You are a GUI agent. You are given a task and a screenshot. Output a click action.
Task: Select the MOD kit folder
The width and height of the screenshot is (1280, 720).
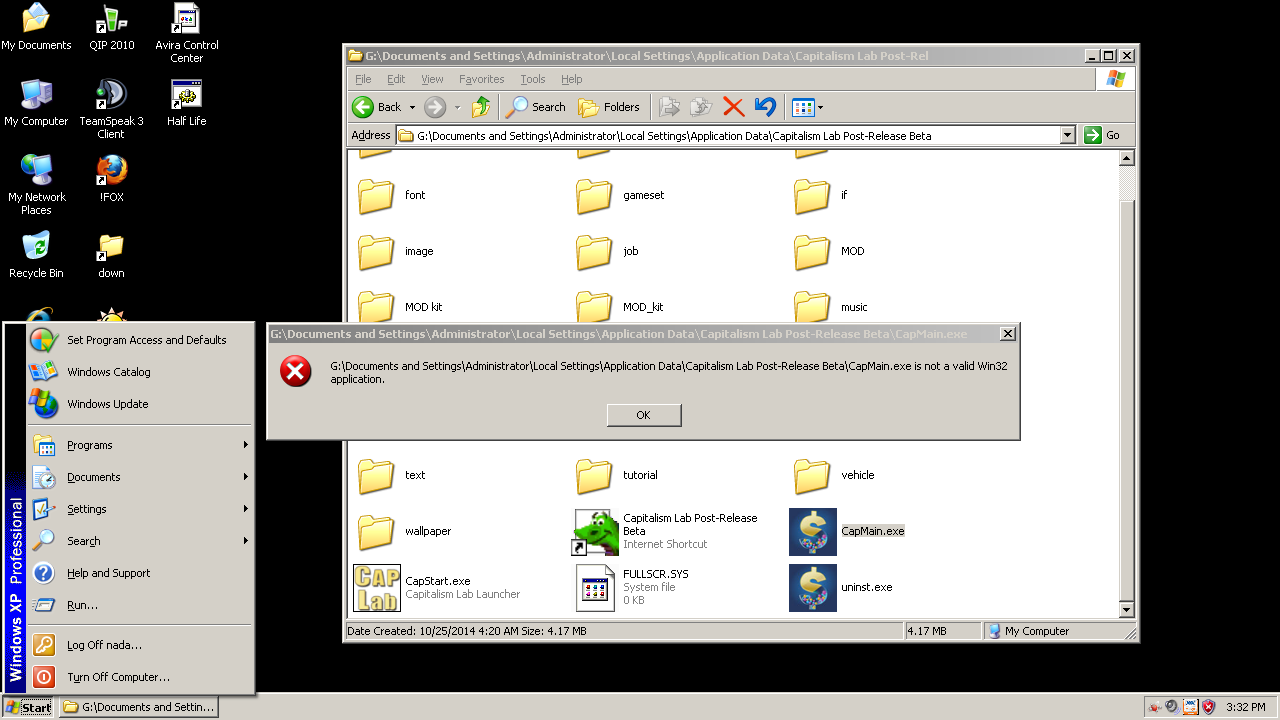click(x=400, y=307)
